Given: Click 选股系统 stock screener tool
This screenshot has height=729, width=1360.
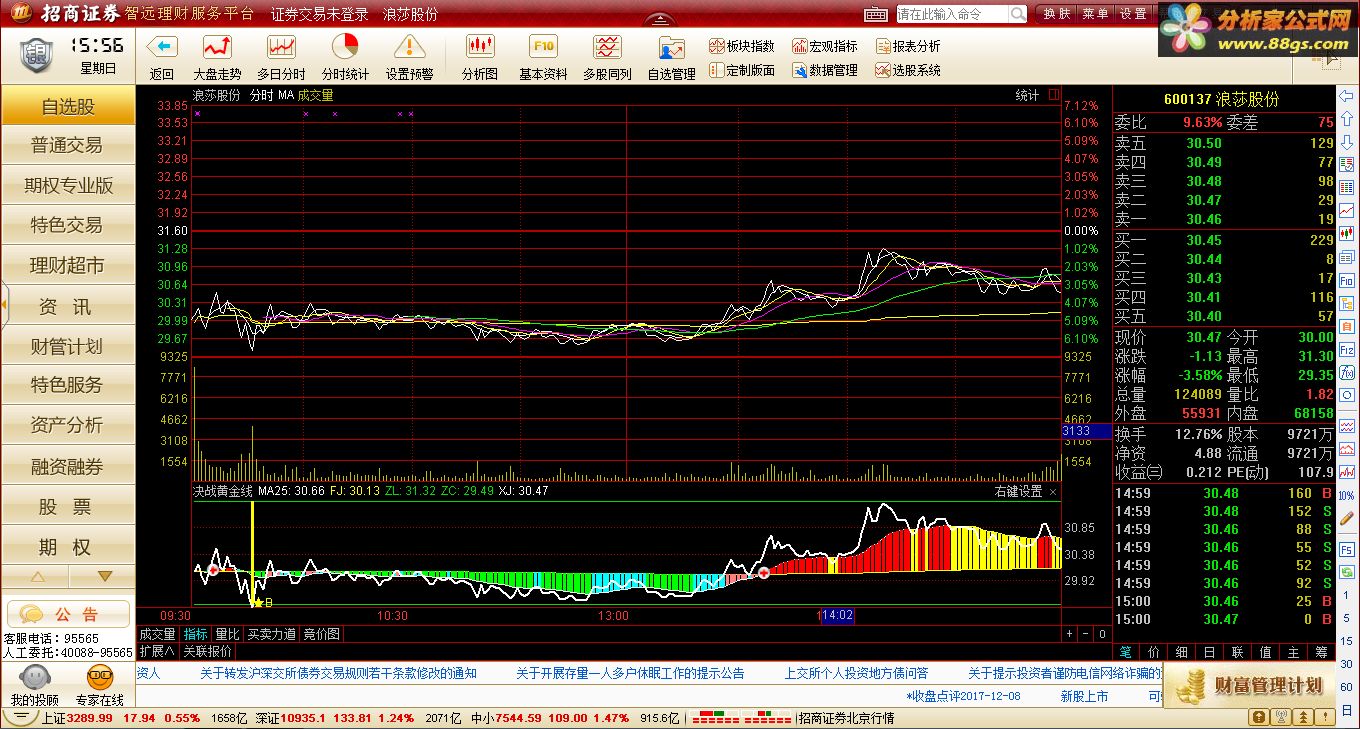Looking at the screenshot, I should [x=908, y=70].
